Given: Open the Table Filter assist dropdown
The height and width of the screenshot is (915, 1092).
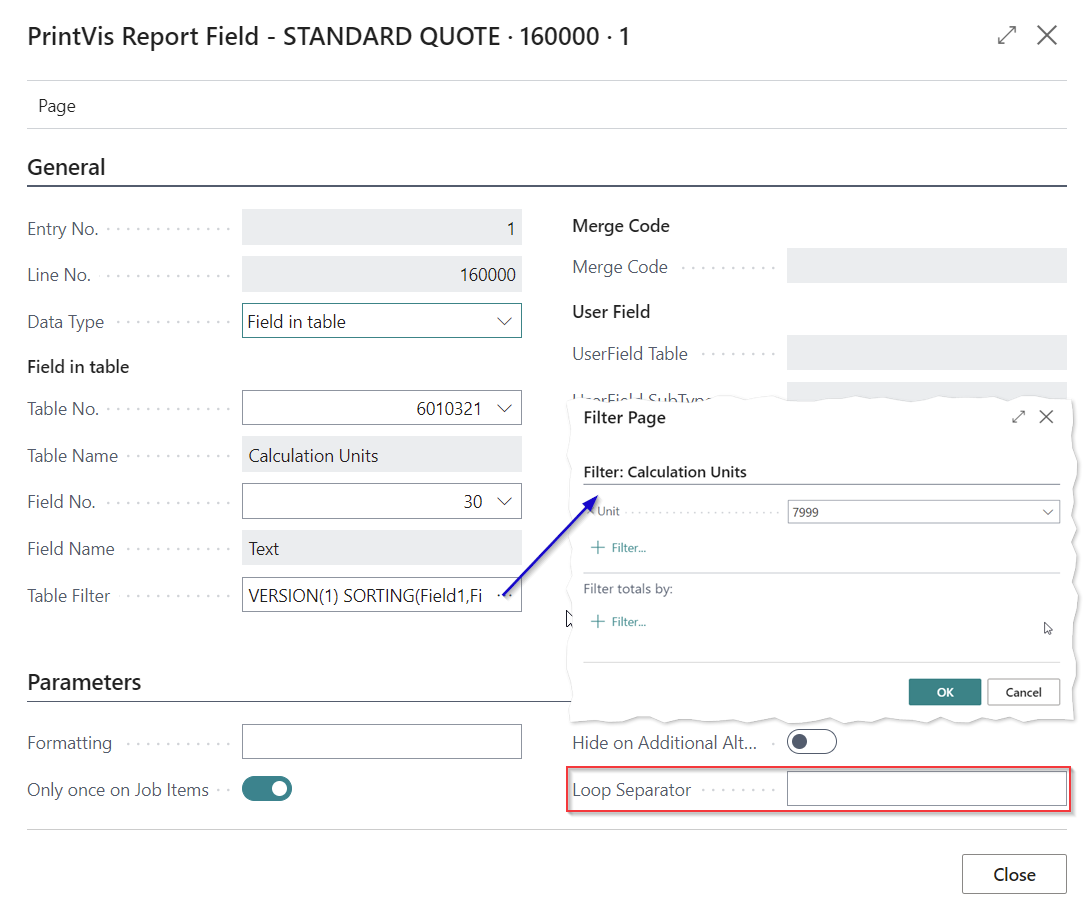Looking at the screenshot, I should (x=506, y=596).
